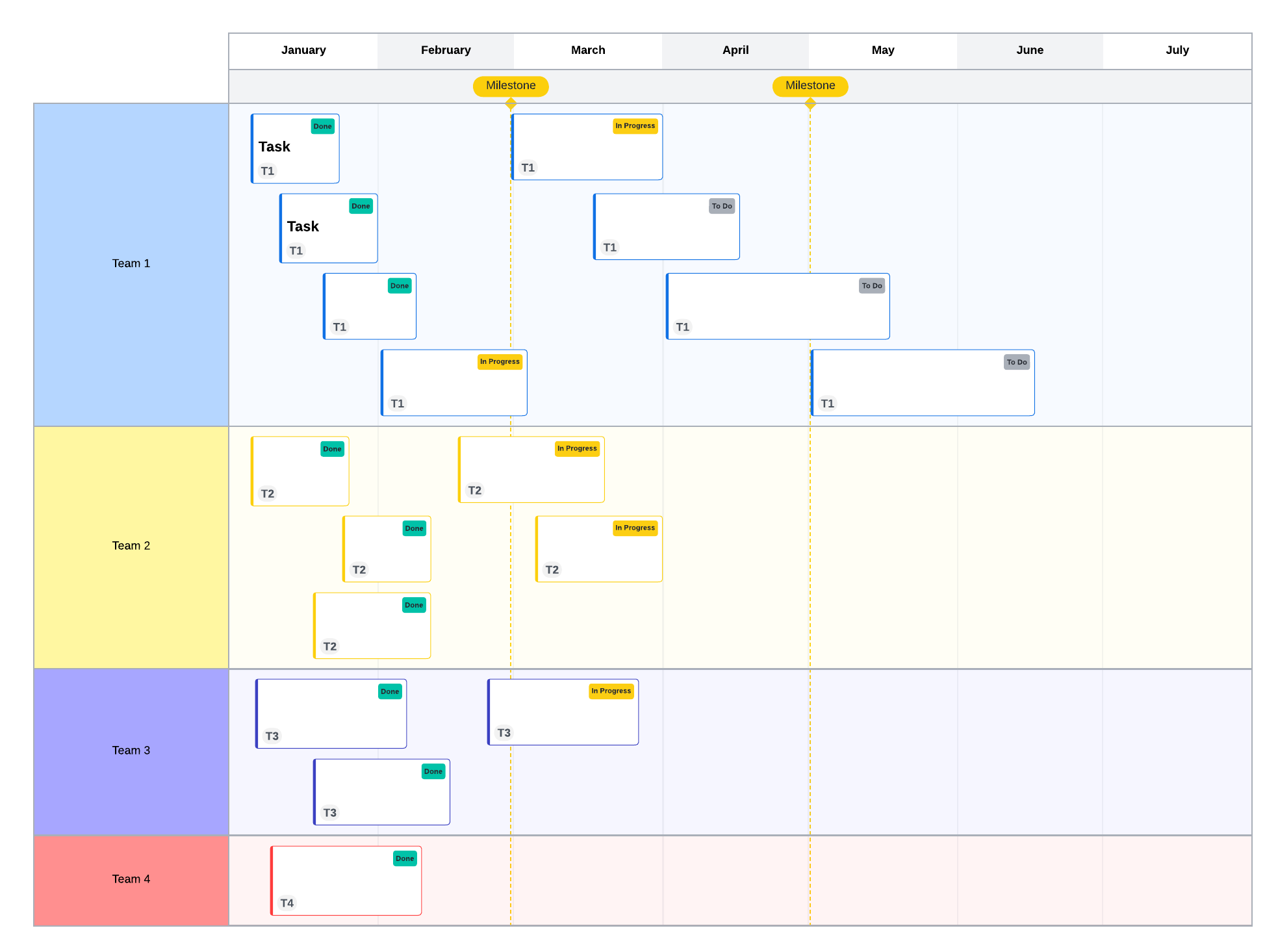This screenshot has height=952, width=1278.
Task: Click the T4 tag on the red task card
Action: tap(287, 903)
